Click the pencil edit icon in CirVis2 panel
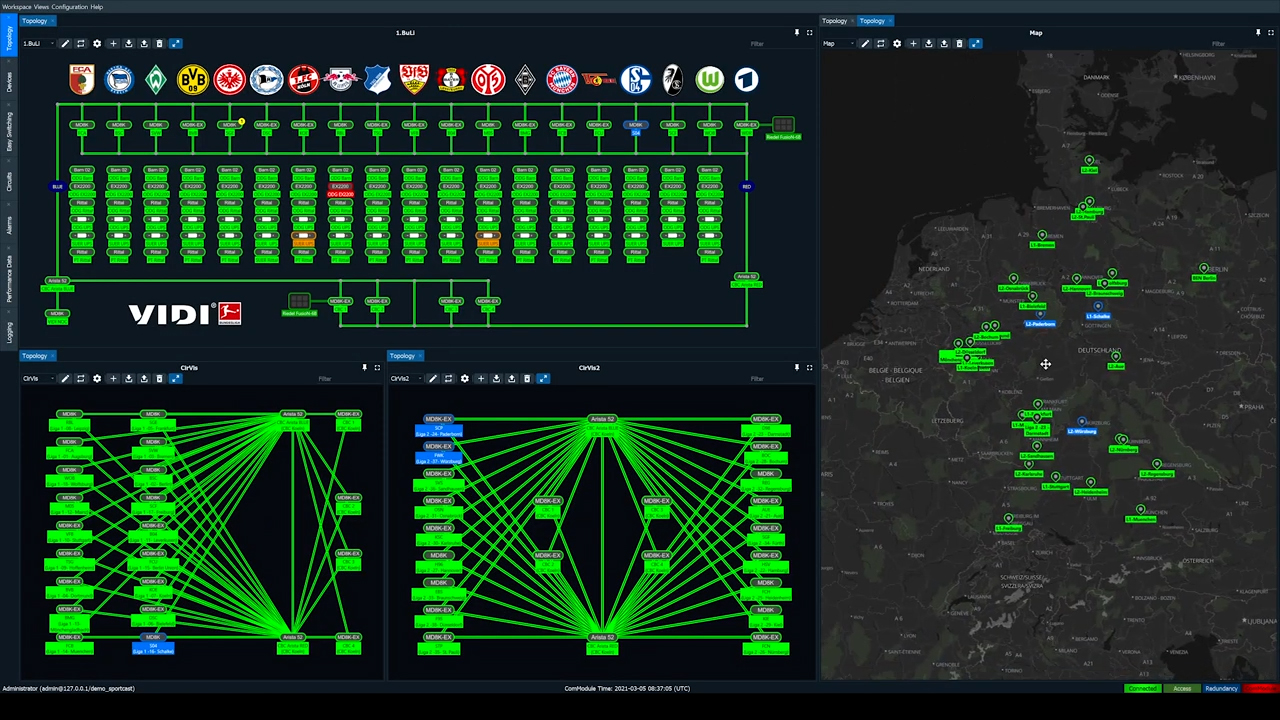Viewport: 1280px width, 720px height. 433,379
